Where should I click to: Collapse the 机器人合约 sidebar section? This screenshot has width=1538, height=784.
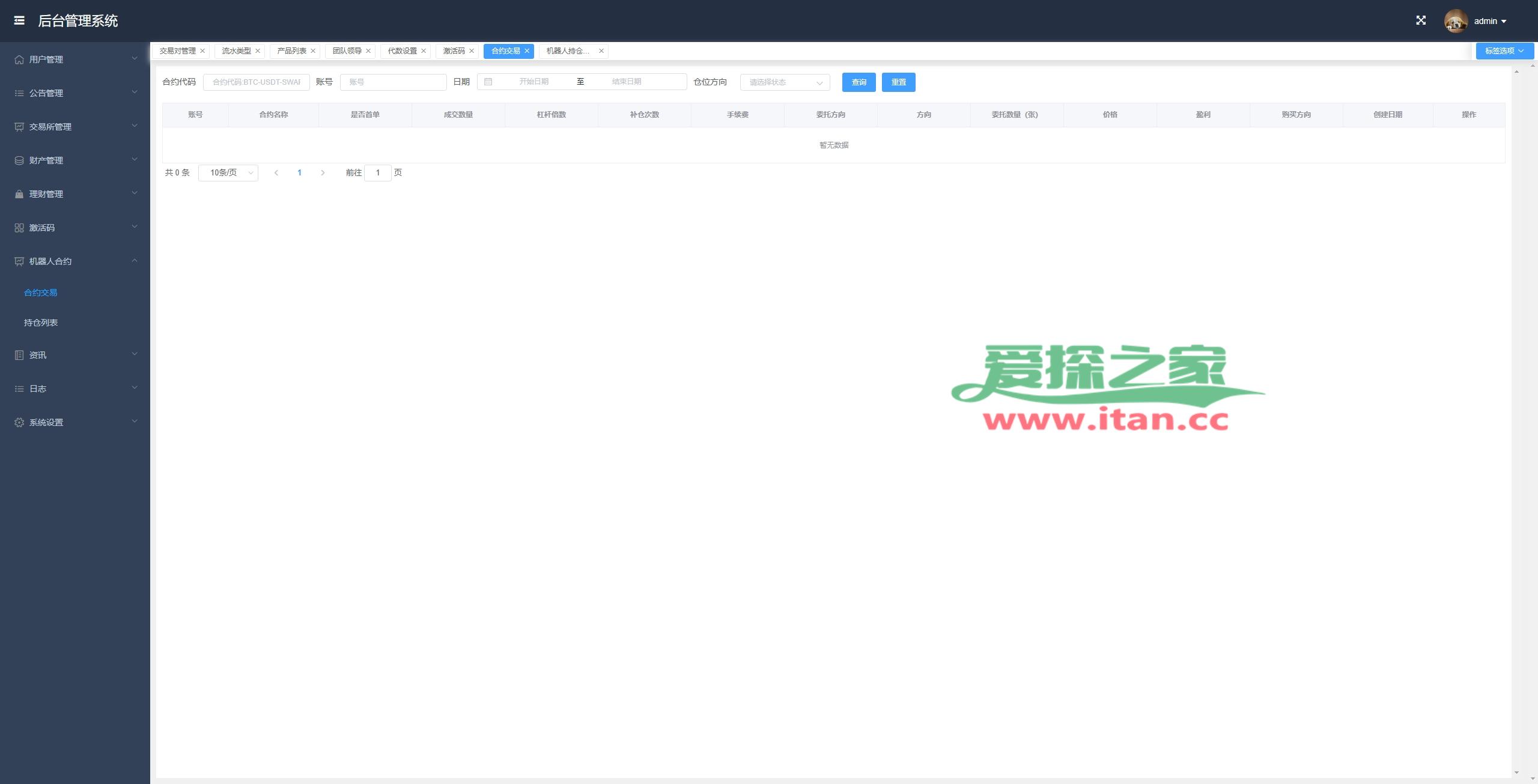point(75,261)
